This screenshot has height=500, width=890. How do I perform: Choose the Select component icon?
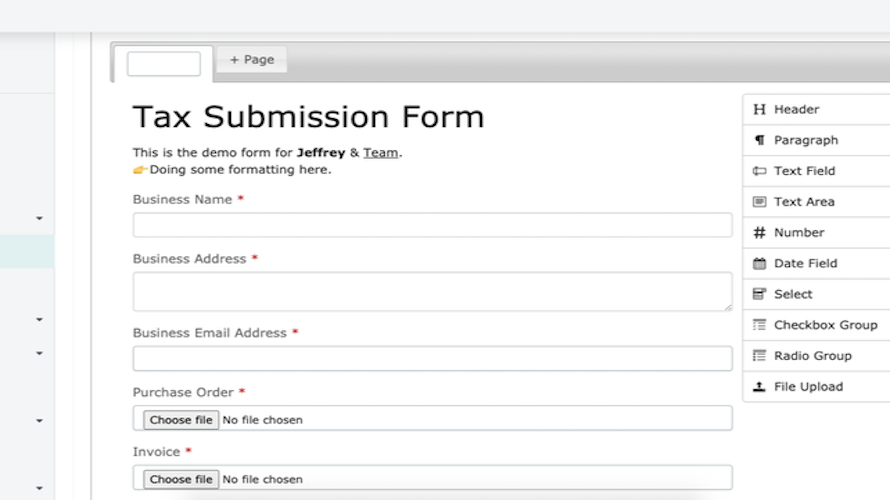click(x=759, y=294)
